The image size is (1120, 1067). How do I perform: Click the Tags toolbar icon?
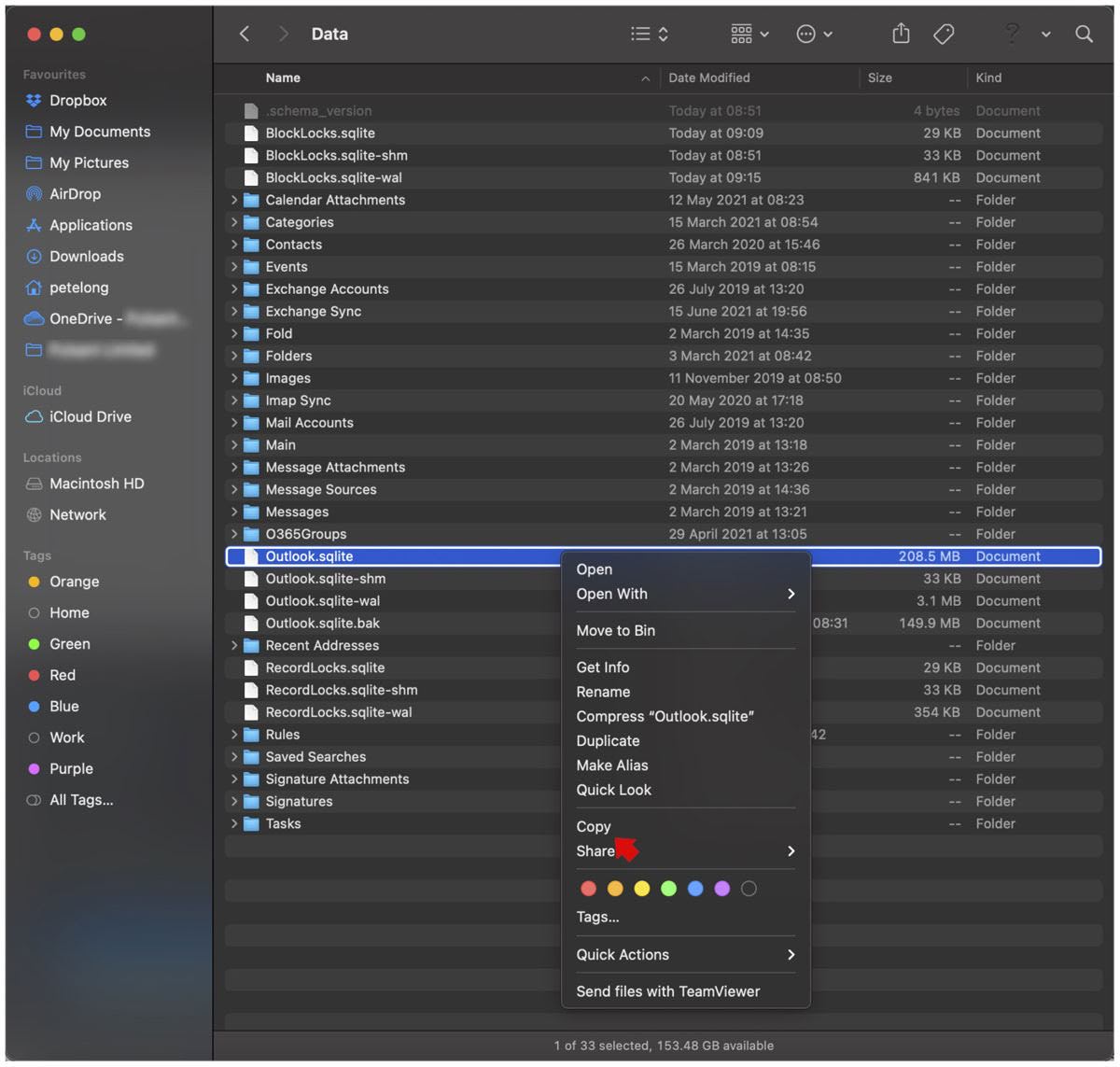click(x=944, y=35)
